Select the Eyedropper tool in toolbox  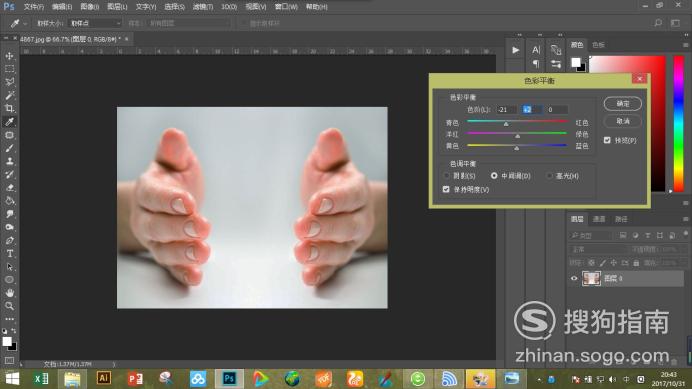click(x=9, y=122)
